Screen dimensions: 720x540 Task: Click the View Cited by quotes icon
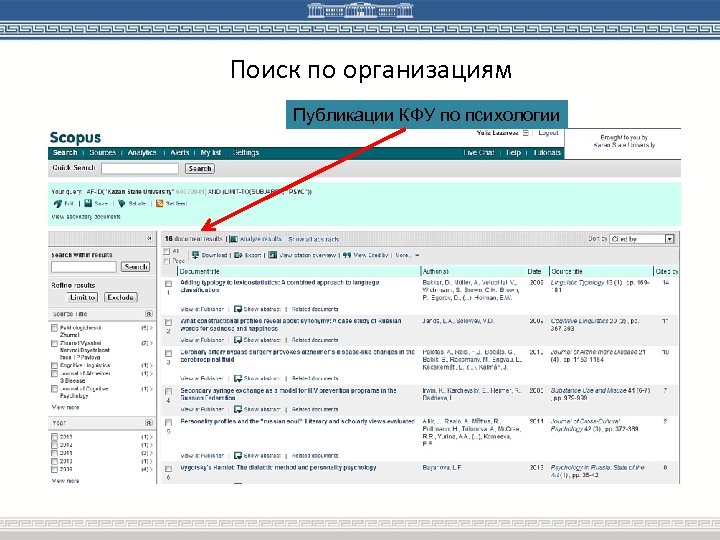pyautogui.click(x=347, y=255)
